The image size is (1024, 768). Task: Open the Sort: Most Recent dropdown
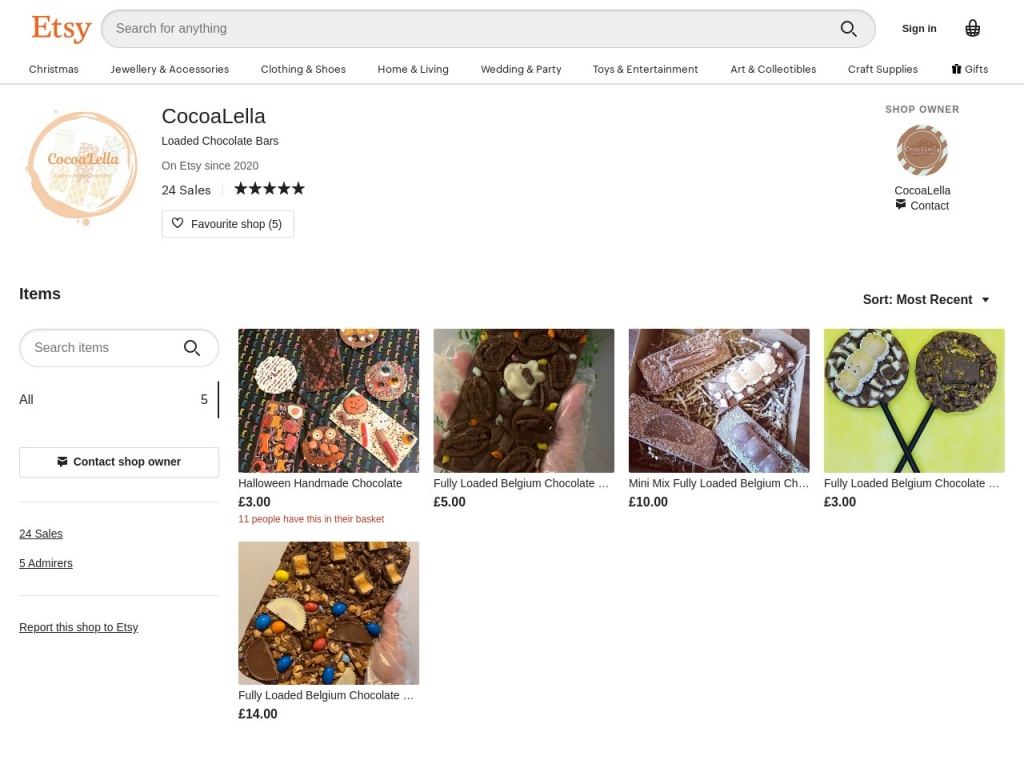click(926, 300)
